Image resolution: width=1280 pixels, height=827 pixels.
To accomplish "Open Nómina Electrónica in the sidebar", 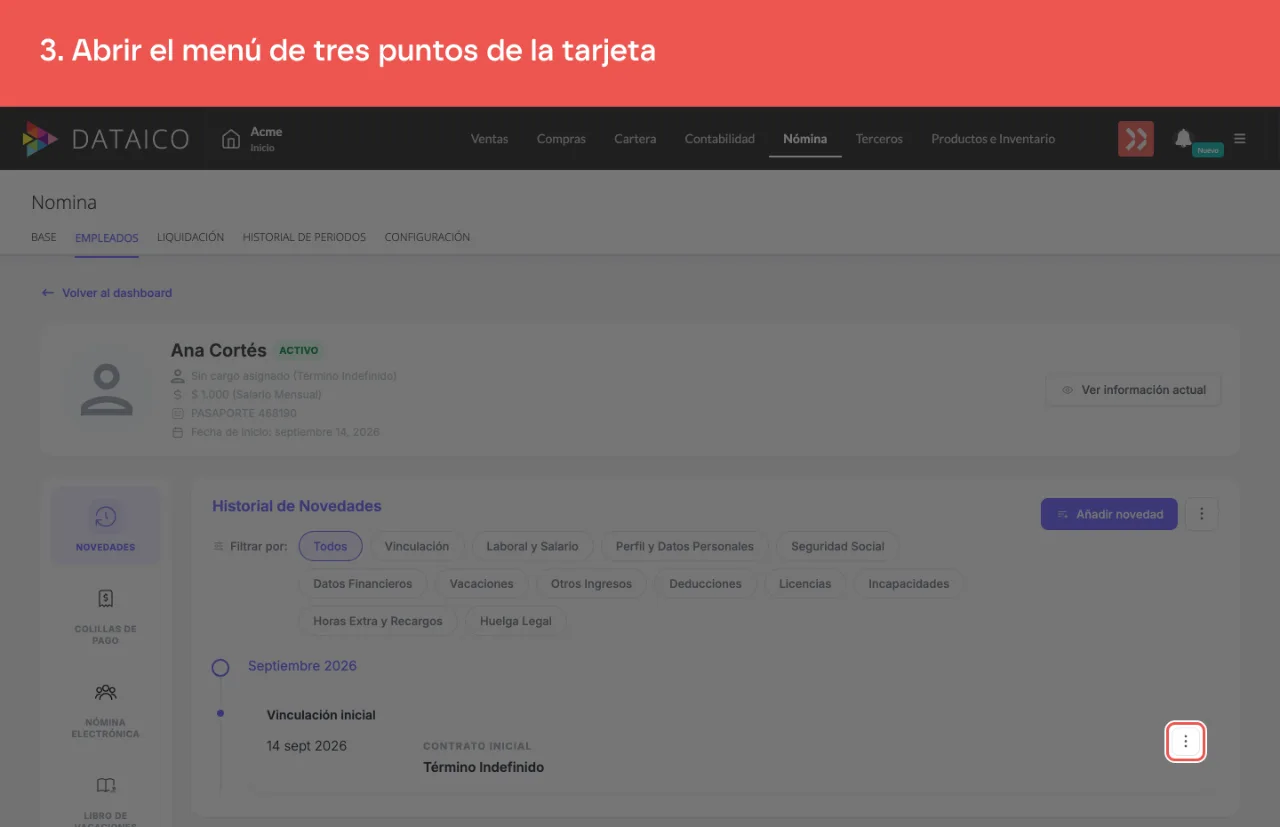I will pos(105,710).
